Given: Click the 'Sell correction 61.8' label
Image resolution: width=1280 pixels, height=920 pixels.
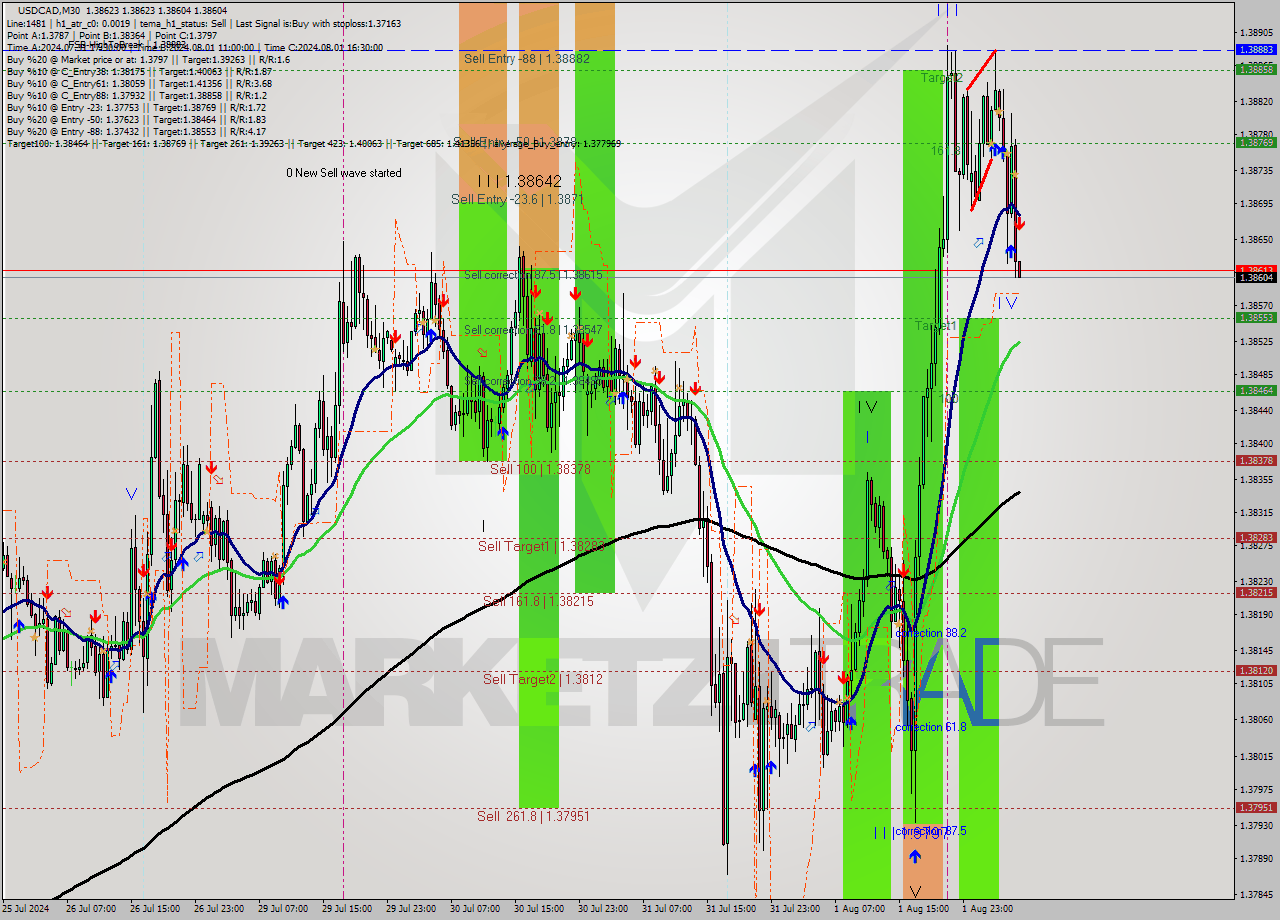Looking at the screenshot, I should point(532,330).
